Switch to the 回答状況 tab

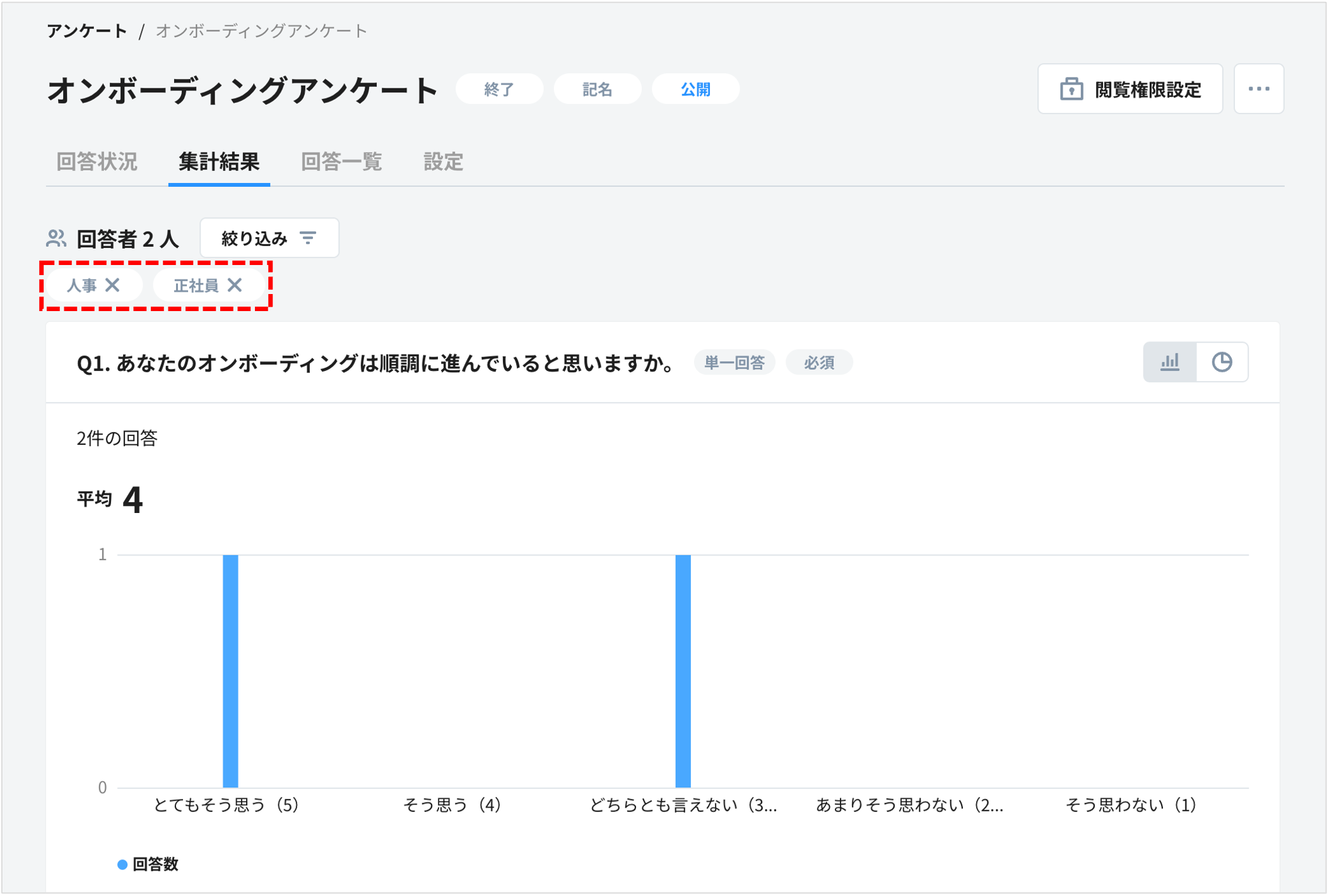point(98,162)
